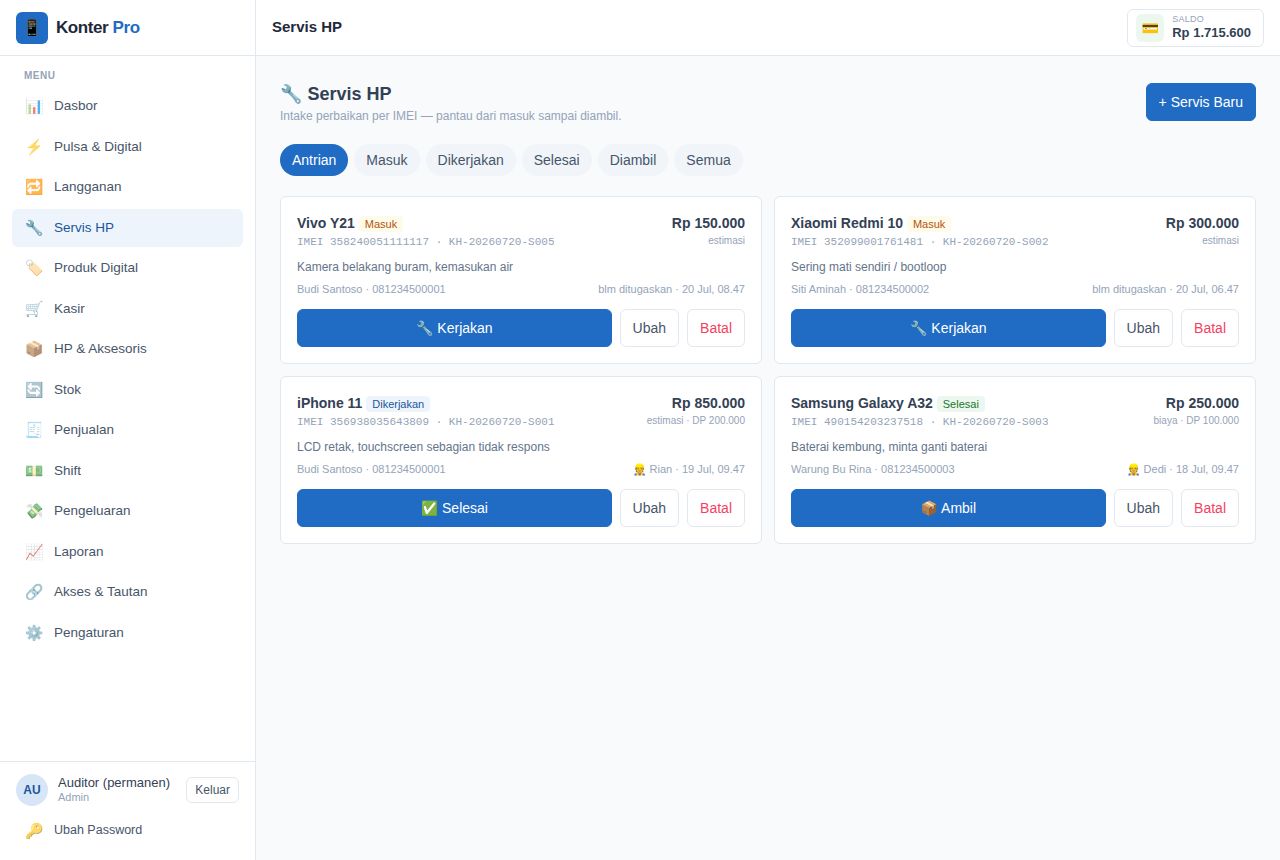1280x860 pixels.
Task: Click the Konter Pro phone logo
Action: pos(32,28)
